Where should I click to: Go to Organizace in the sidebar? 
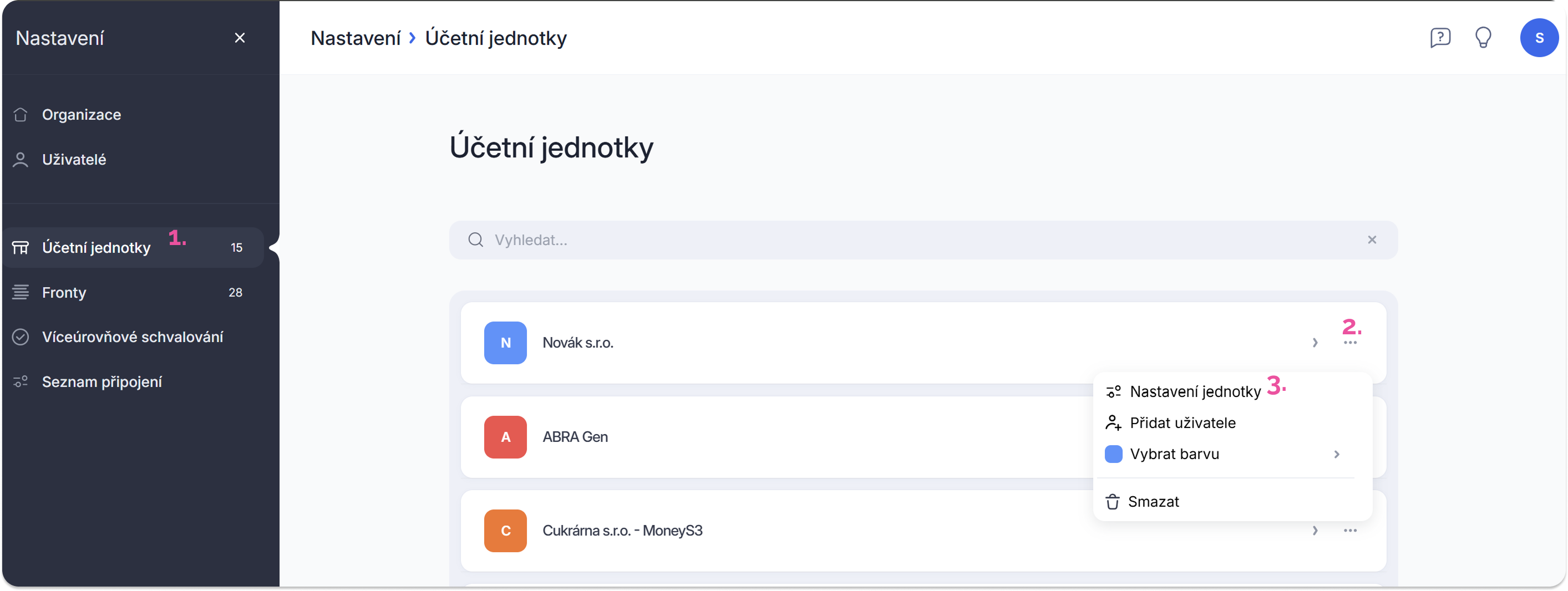(x=81, y=114)
